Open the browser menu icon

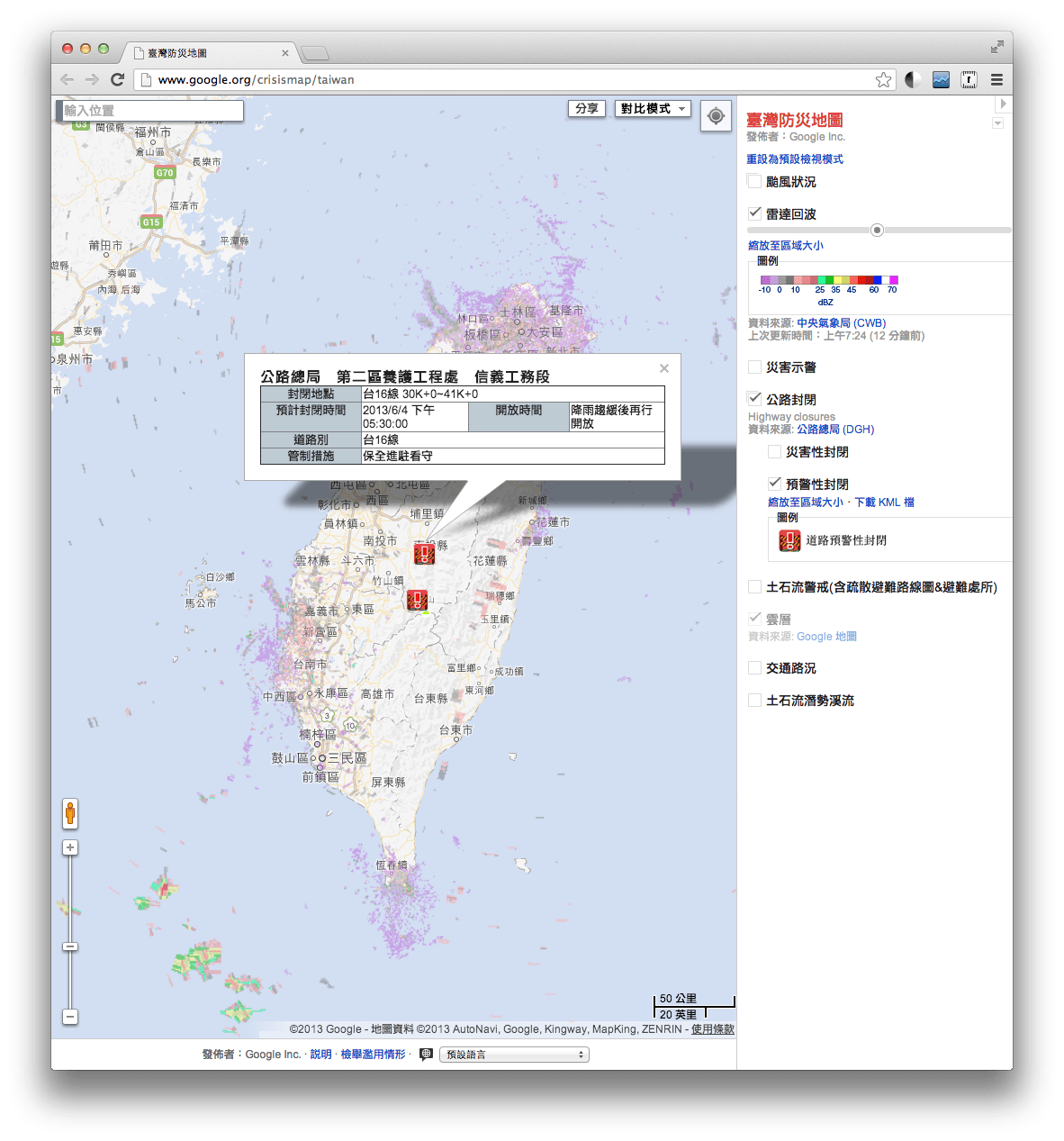point(996,79)
